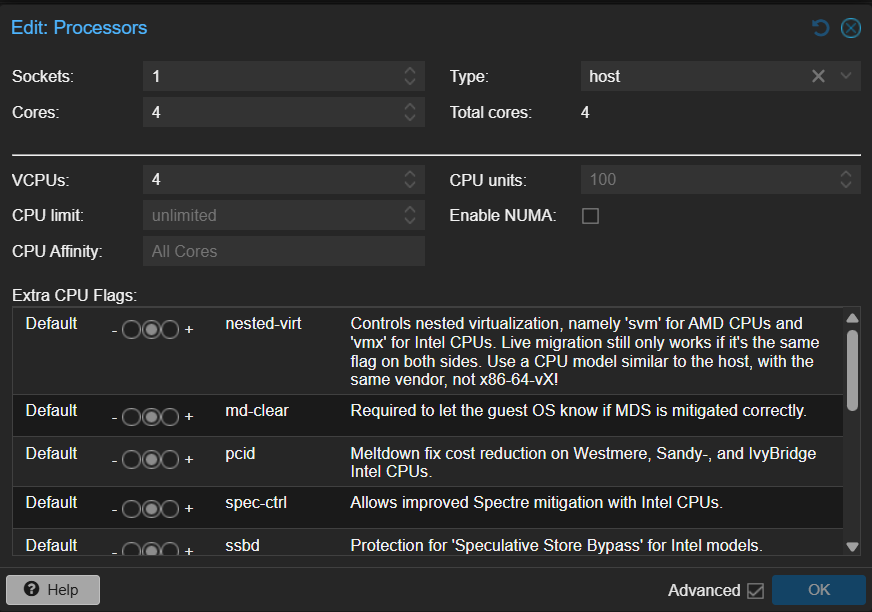Image resolution: width=872 pixels, height=612 pixels.
Task: Open the Help documentation button
Action: 53,590
